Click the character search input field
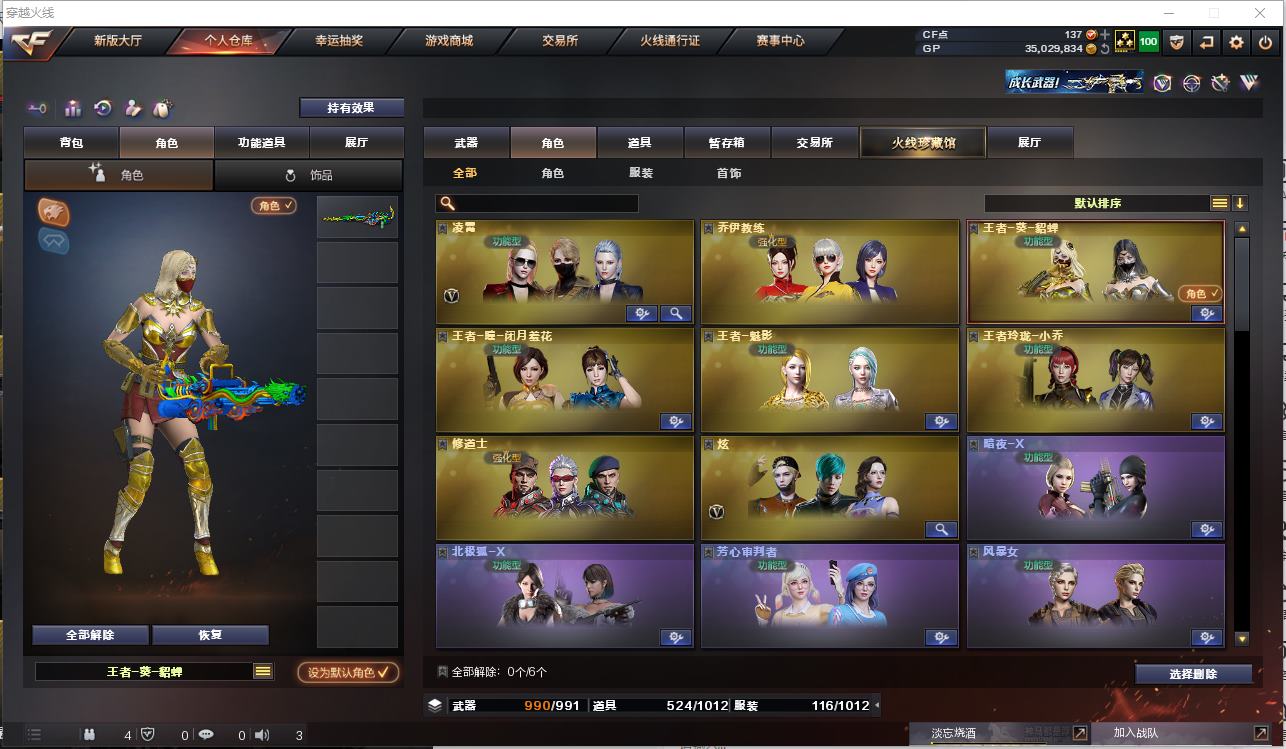The height and width of the screenshot is (749, 1286). tap(537, 204)
